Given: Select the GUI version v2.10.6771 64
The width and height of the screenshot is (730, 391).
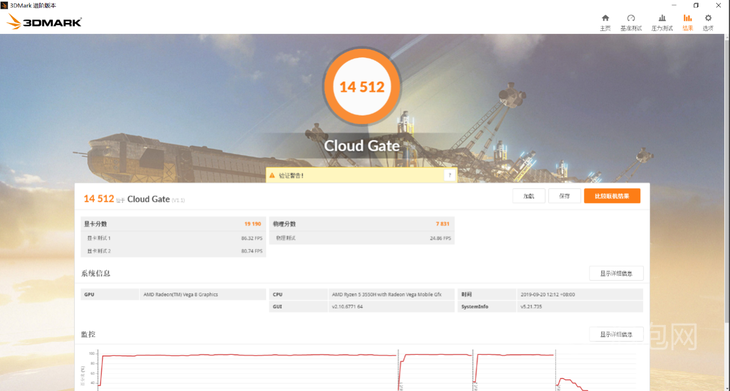Looking at the screenshot, I should (x=347, y=307).
